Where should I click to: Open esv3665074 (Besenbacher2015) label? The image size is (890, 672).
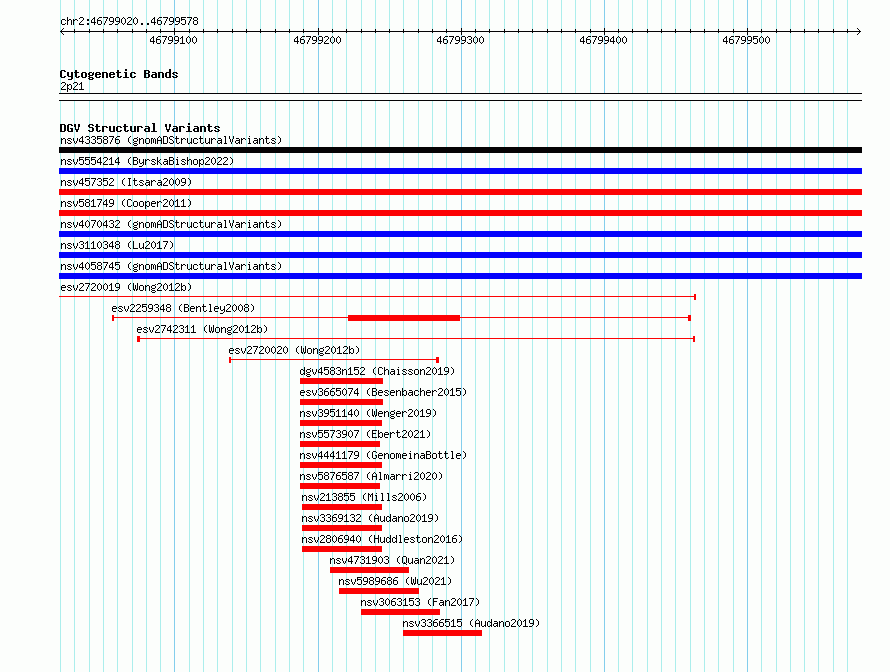(x=383, y=392)
